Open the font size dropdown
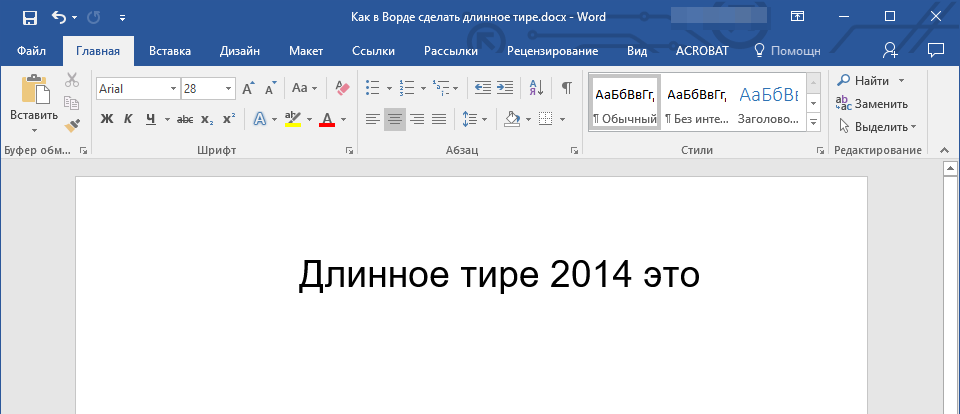The height and width of the screenshot is (414, 960). (229, 88)
